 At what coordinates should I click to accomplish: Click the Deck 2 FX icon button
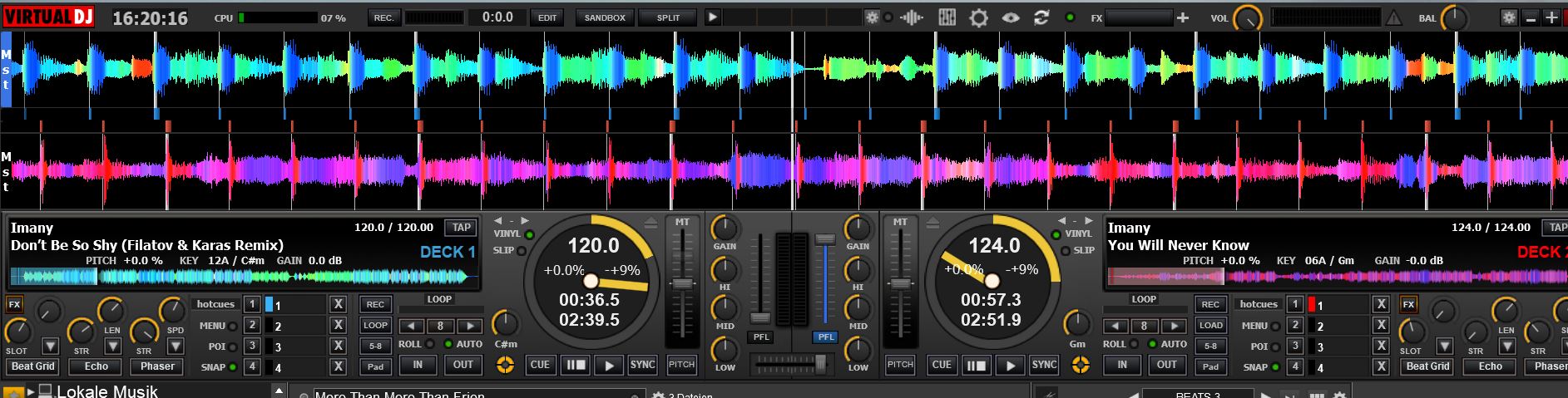click(x=1408, y=304)
